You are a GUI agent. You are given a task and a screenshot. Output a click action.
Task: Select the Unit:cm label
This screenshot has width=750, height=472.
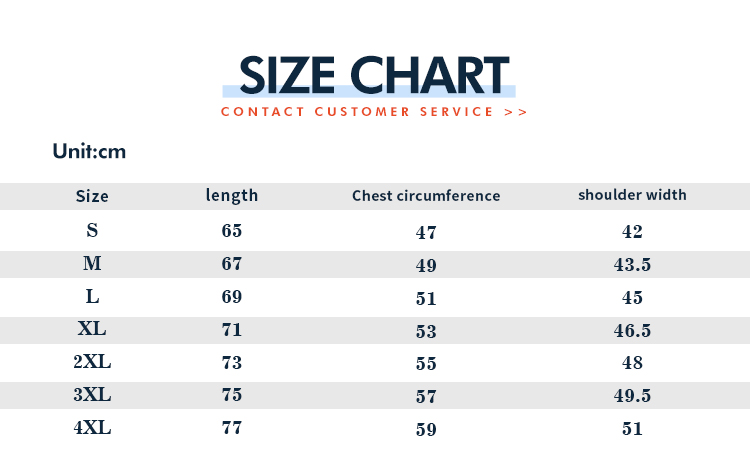point(89,152)
